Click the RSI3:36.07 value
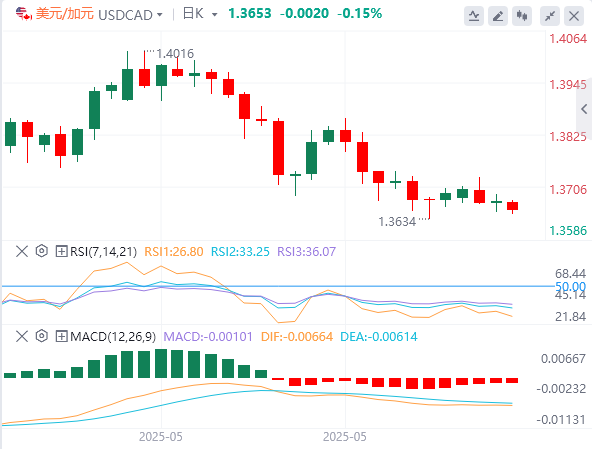The height and width of the screenshot is (449, 592). 307,252
